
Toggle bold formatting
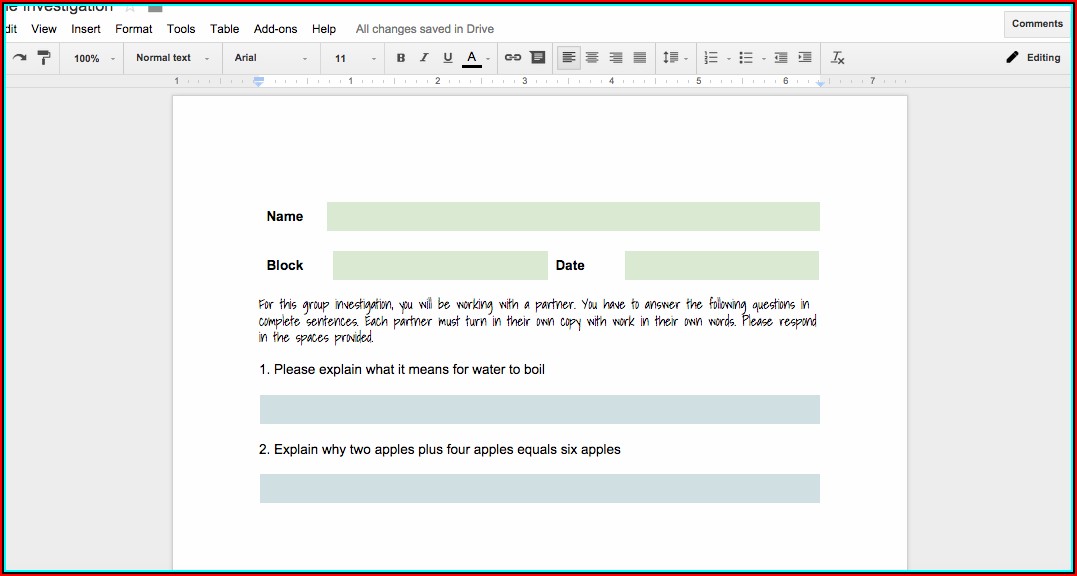pyautogui.click(x=401, y=58)
